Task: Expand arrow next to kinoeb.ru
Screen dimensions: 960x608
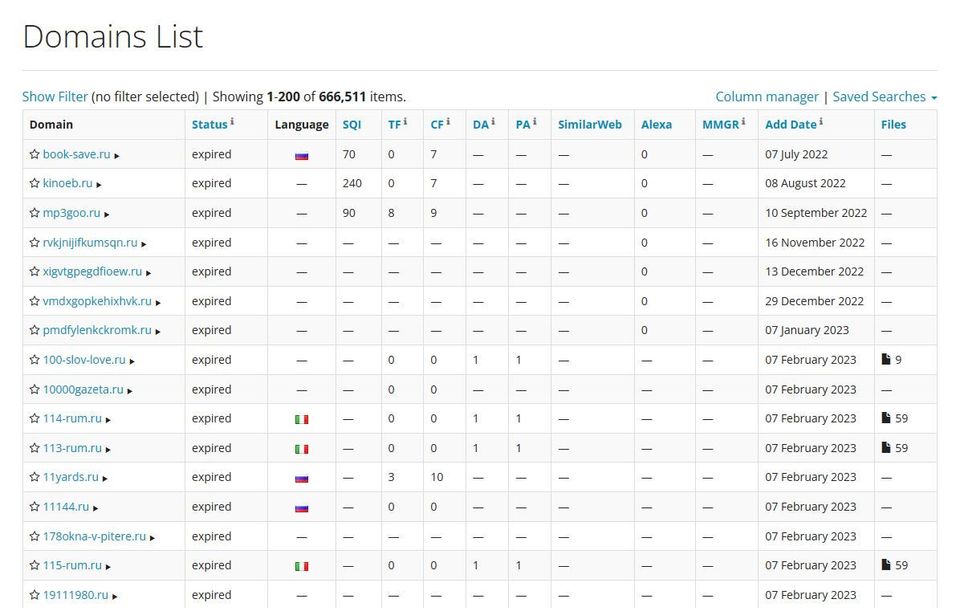Action: (99, 184)
